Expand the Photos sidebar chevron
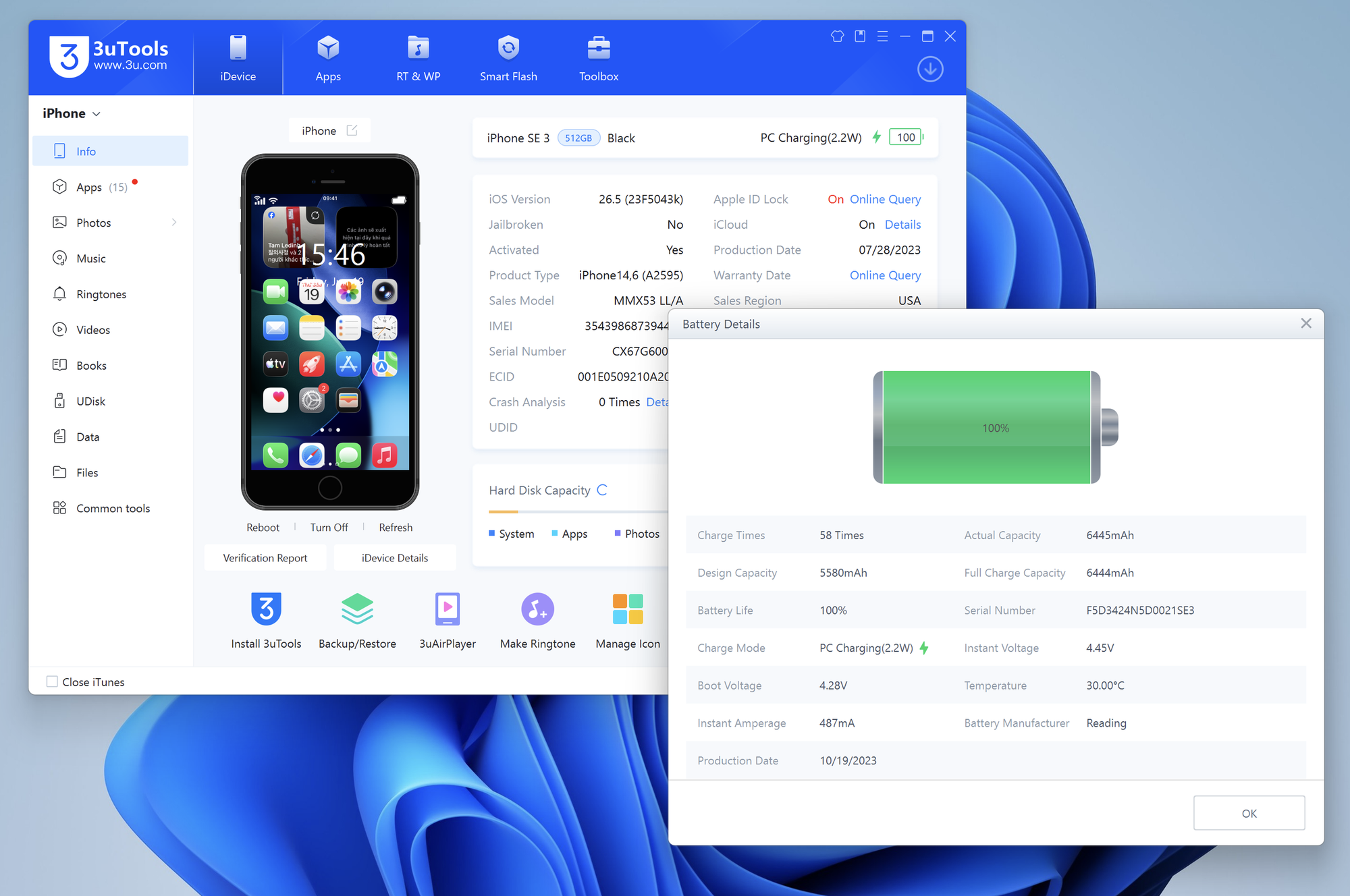The image size is (1350, 896). point(174,222)
